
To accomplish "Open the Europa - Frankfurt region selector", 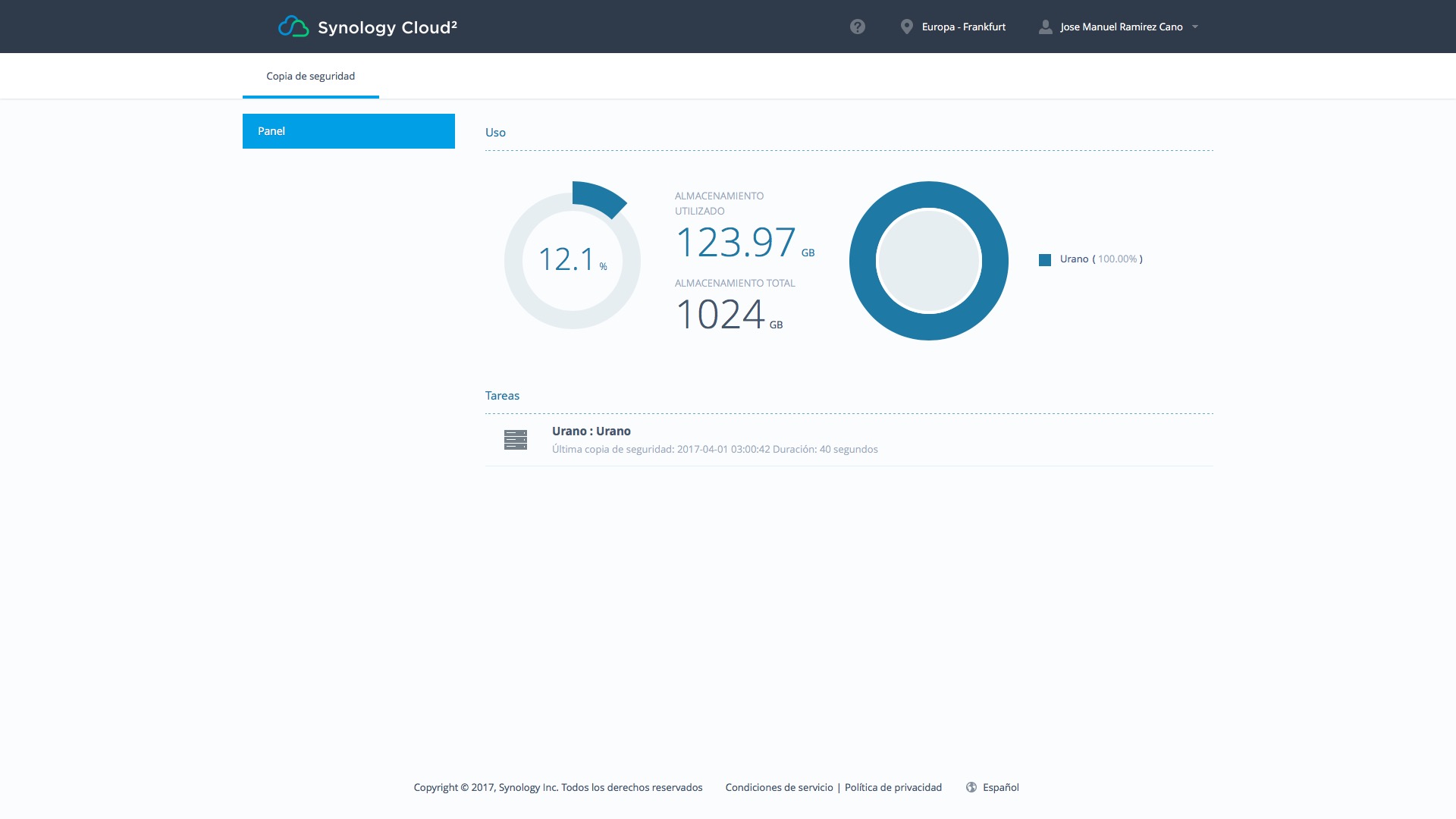I will pyautogui.click(x=953, y=27).
